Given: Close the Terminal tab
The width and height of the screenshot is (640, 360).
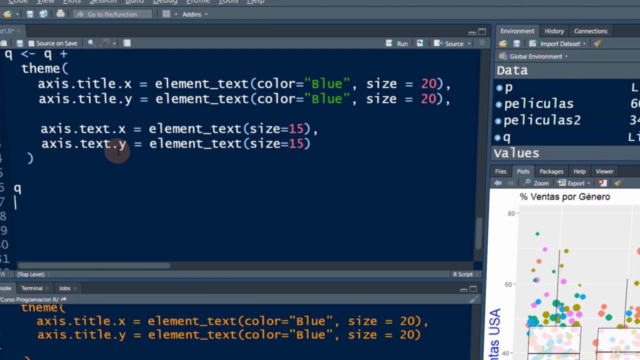Looking at the screenshot, I should coord(47,289).
